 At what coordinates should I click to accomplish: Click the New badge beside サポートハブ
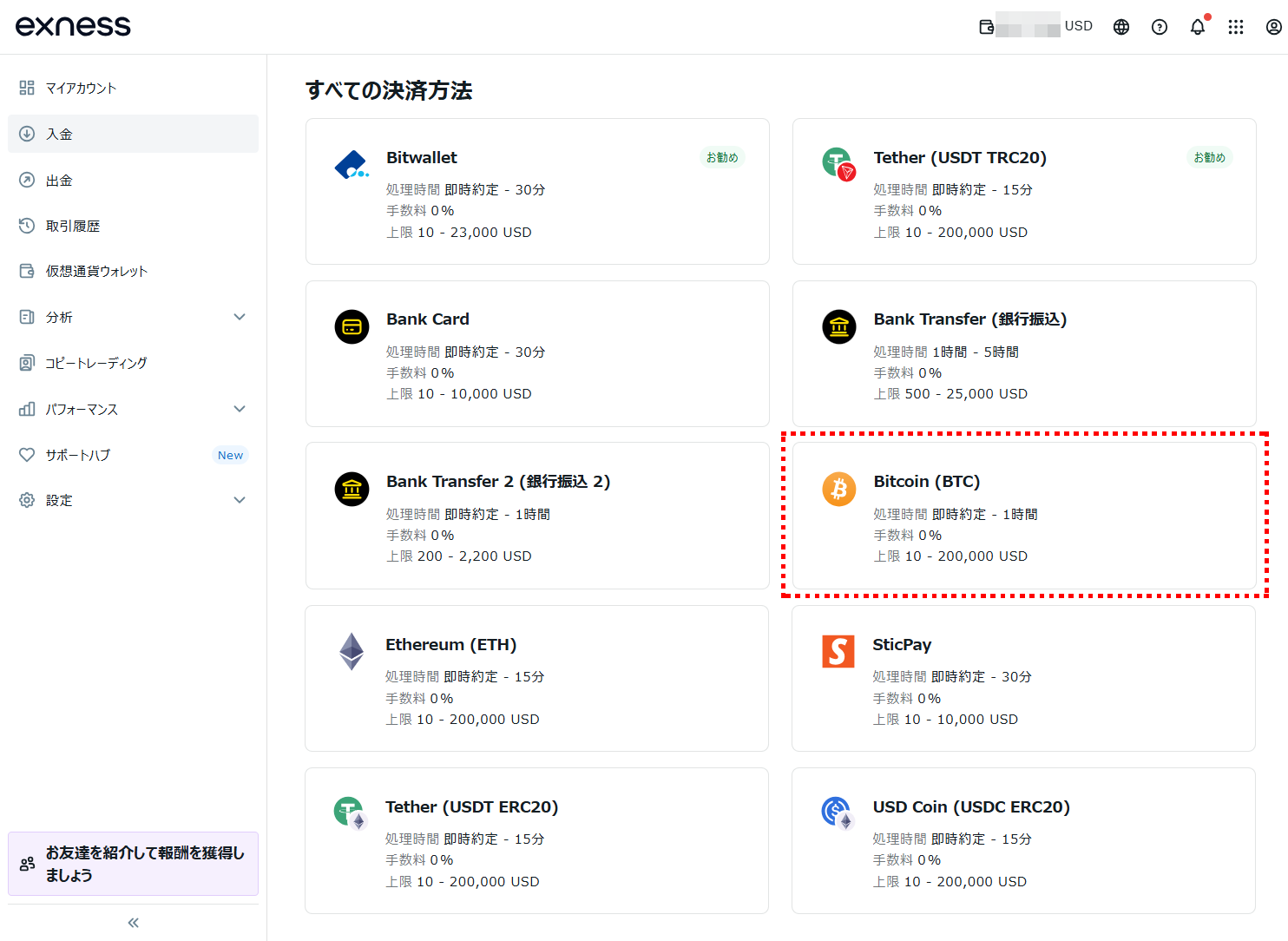230,455
